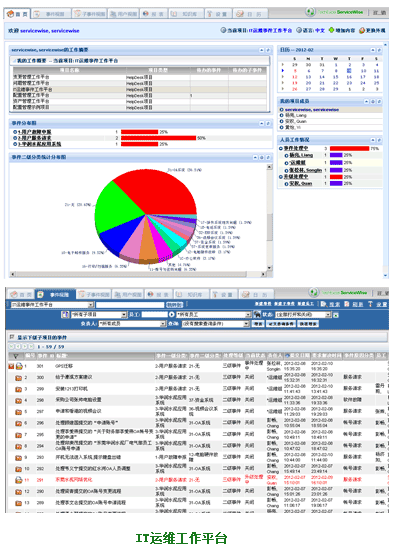Click the filter funnel icon in the event table header
This screenshot has height=551, width=395.
15,356
